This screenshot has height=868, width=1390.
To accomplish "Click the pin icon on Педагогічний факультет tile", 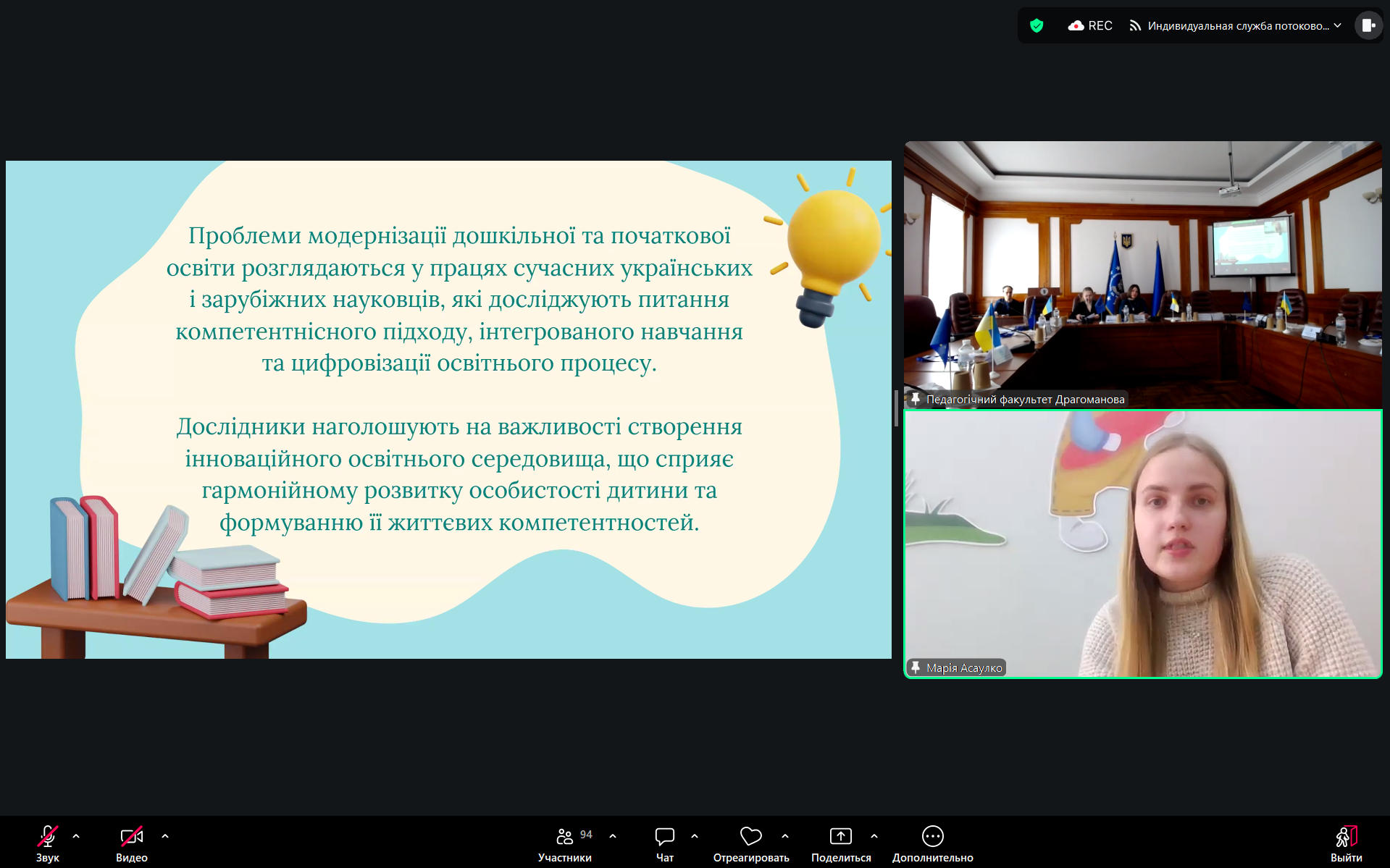I will pyautogui.click(x=916, y=399).
